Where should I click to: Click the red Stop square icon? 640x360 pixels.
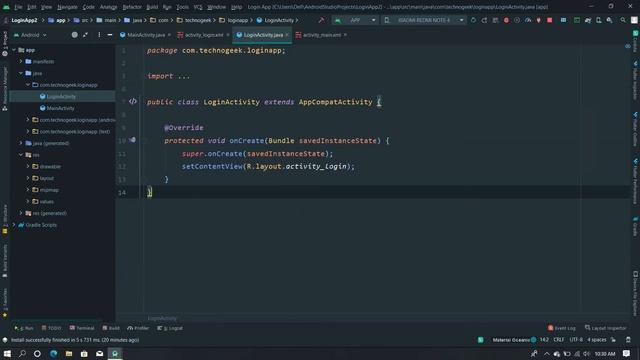pyautogui.click(x=549, y=20)
